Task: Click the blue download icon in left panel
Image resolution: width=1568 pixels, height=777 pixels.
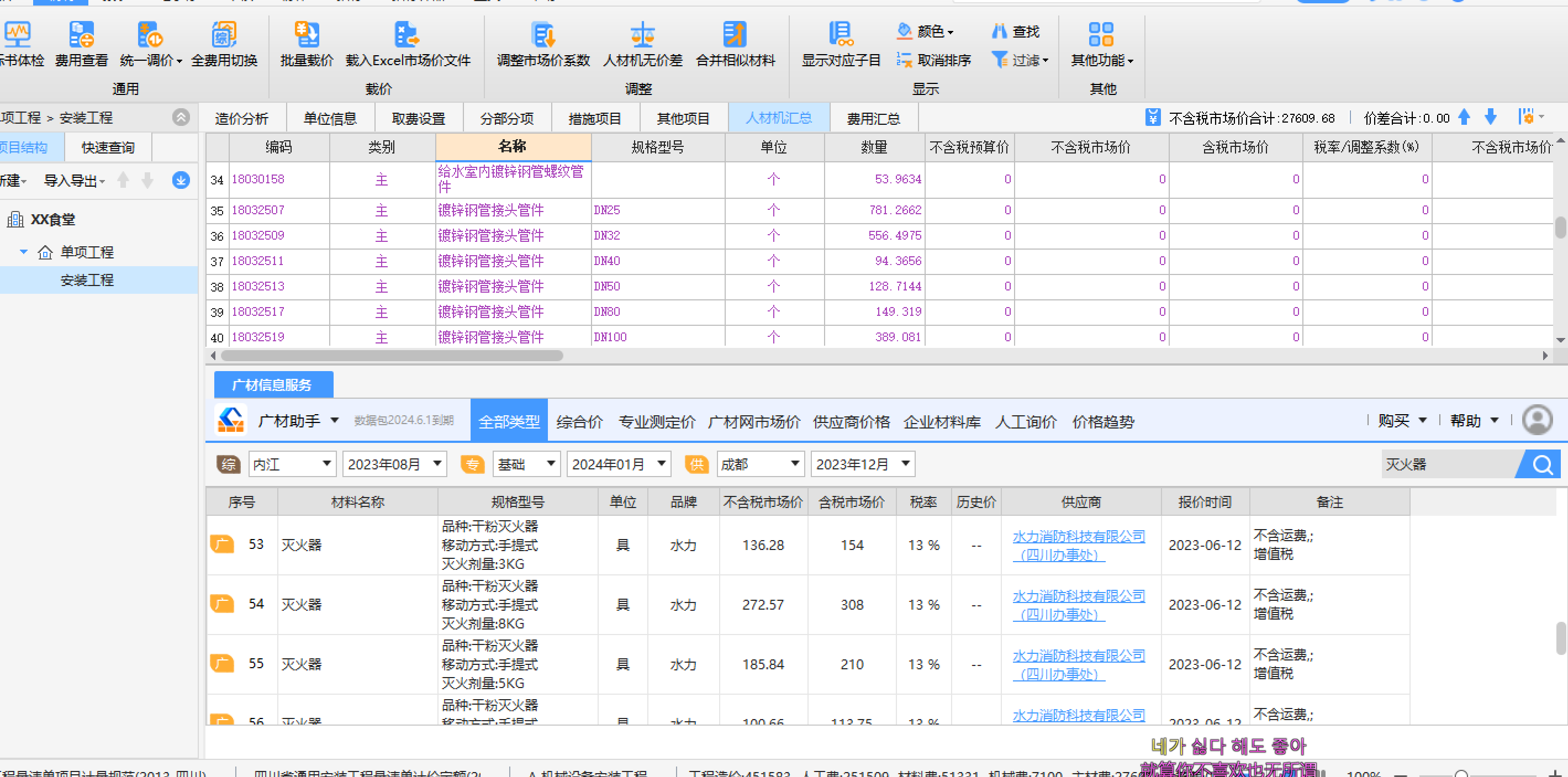Action: pyautogui.click(x=181, y=180)
